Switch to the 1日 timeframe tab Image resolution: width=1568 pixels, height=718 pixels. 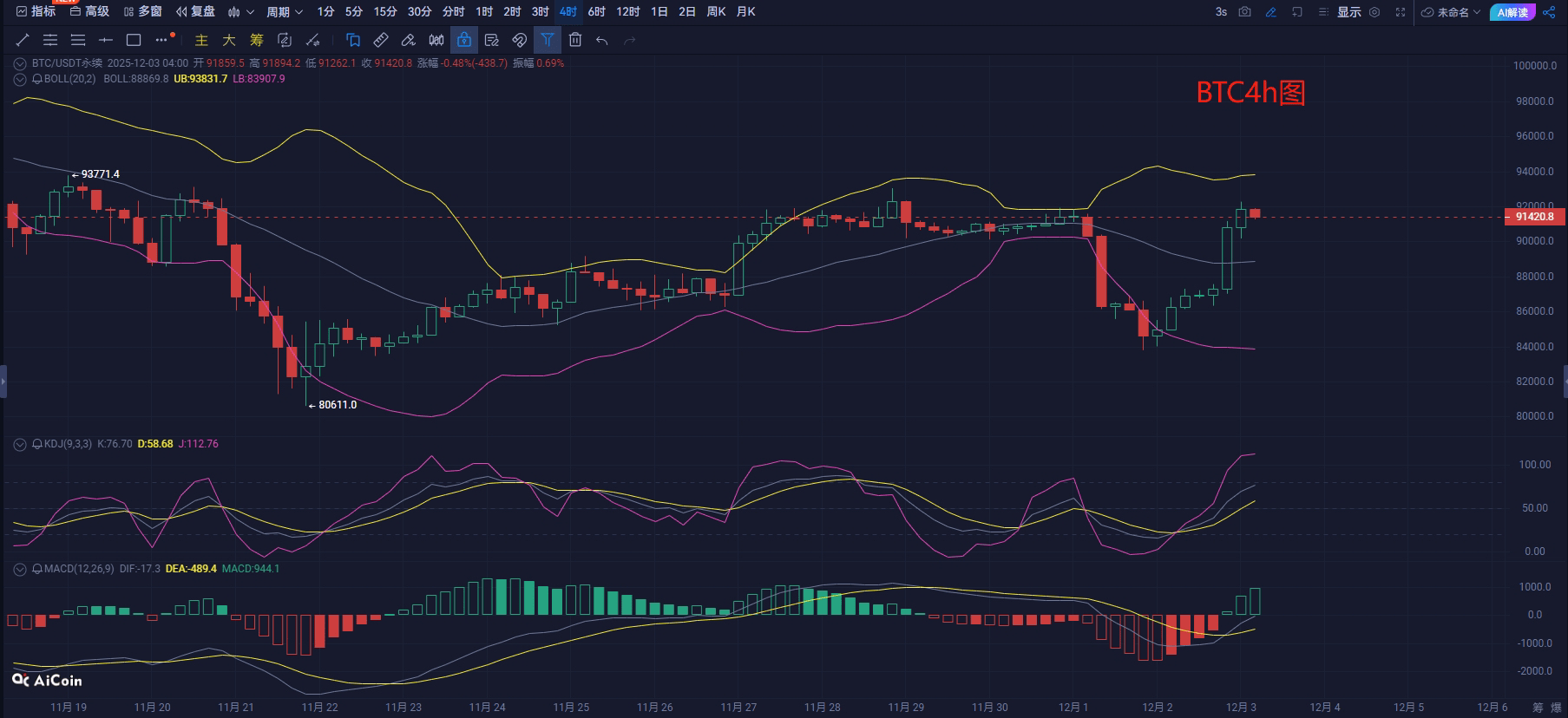(x=659, y=12)
